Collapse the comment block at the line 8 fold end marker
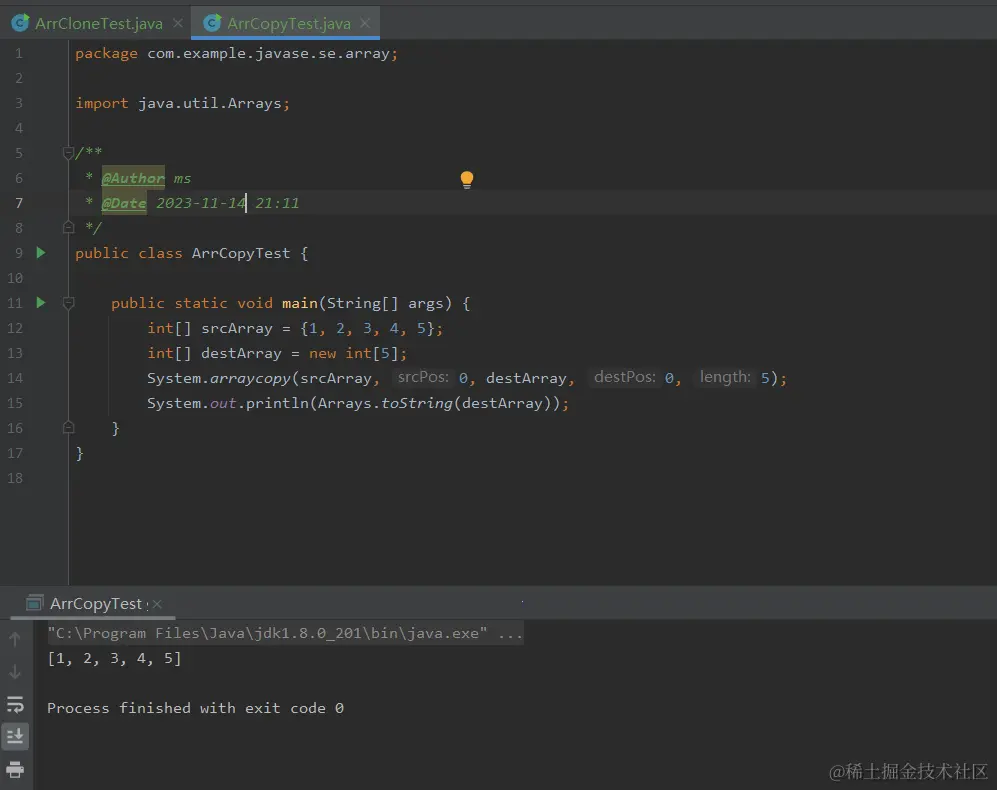This screenshot has height=790, width=997. pyautogui.click(x=69, y=227)
